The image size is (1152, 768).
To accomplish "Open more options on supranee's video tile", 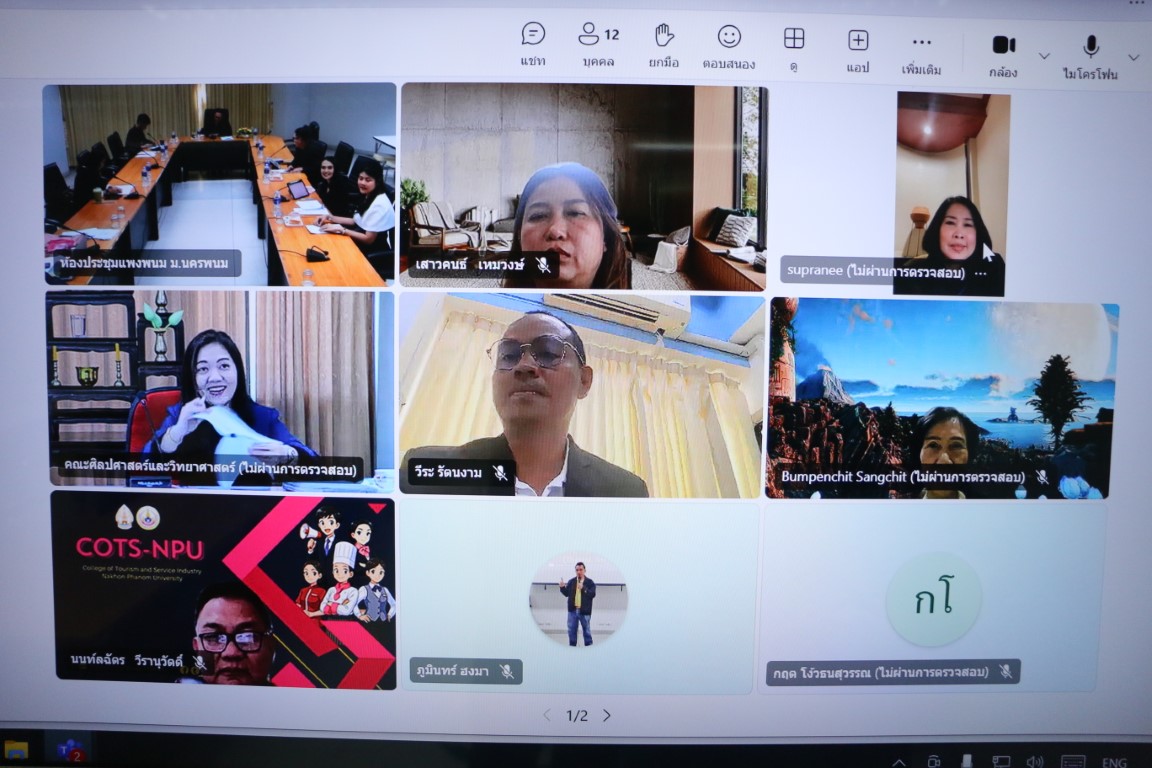I will pyautogui.click(x=981, y=273).
